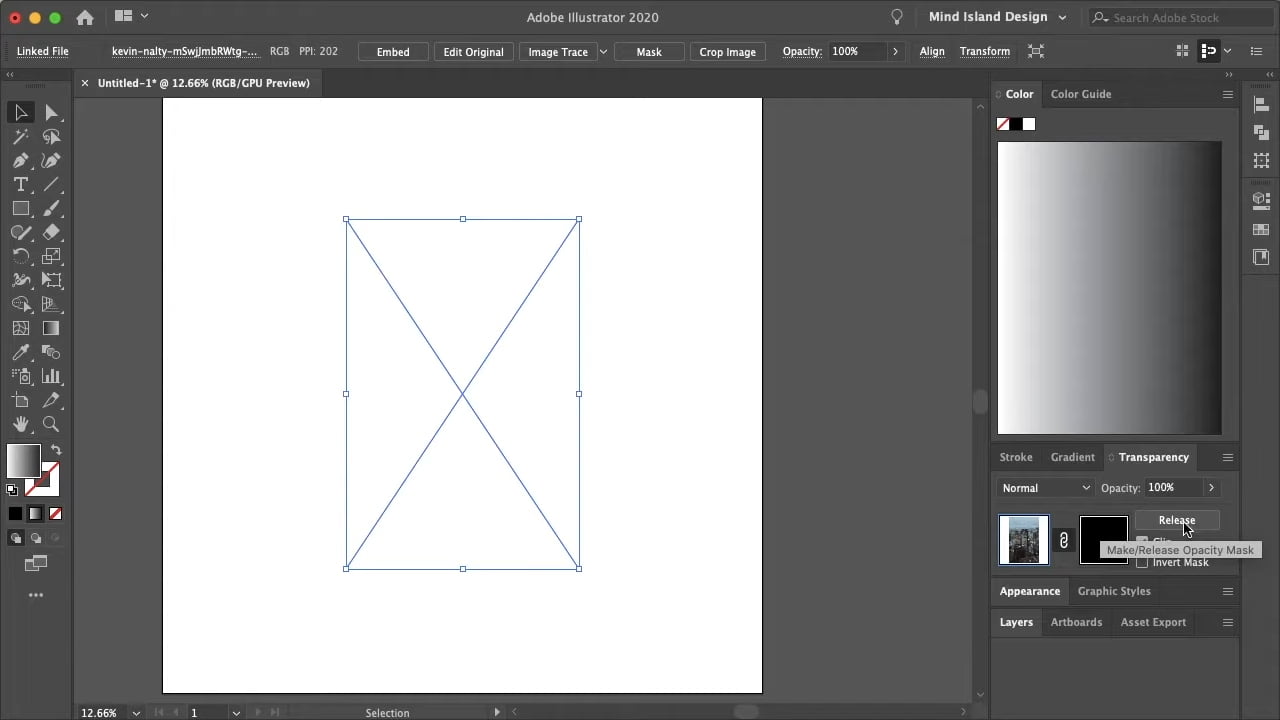Screen dimensions: 1280x720
Task: Open the Opacity dropdown in the control bar
Action: tap(894, 51)
